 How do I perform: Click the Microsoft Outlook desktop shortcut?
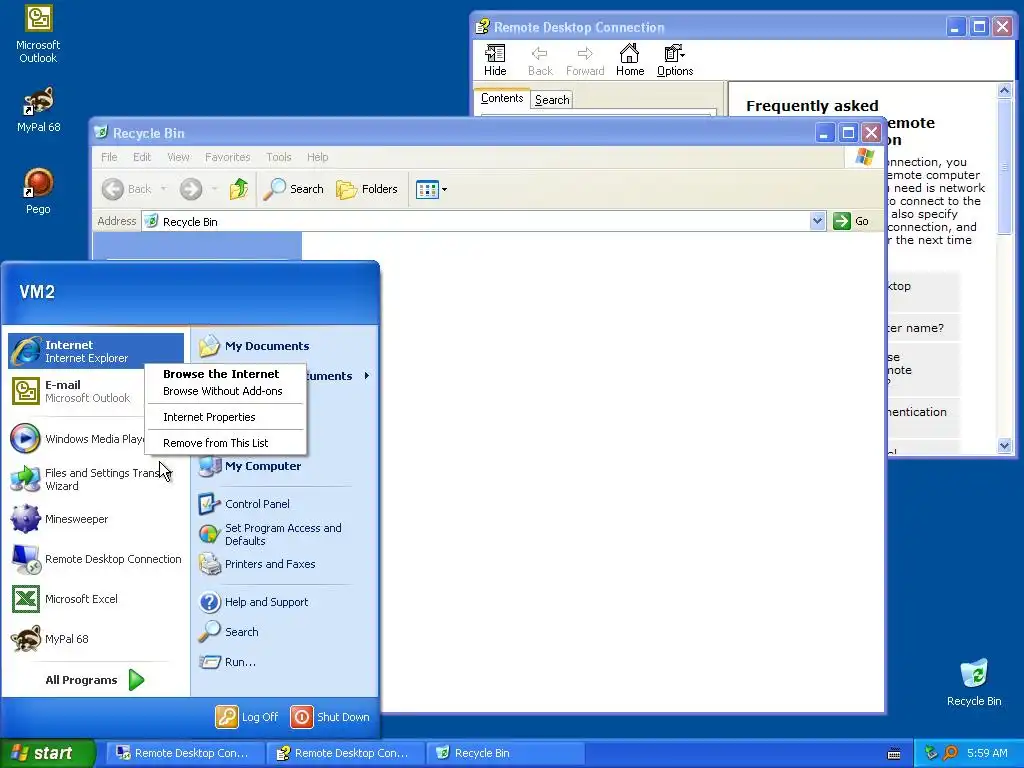tap(38, 34)
